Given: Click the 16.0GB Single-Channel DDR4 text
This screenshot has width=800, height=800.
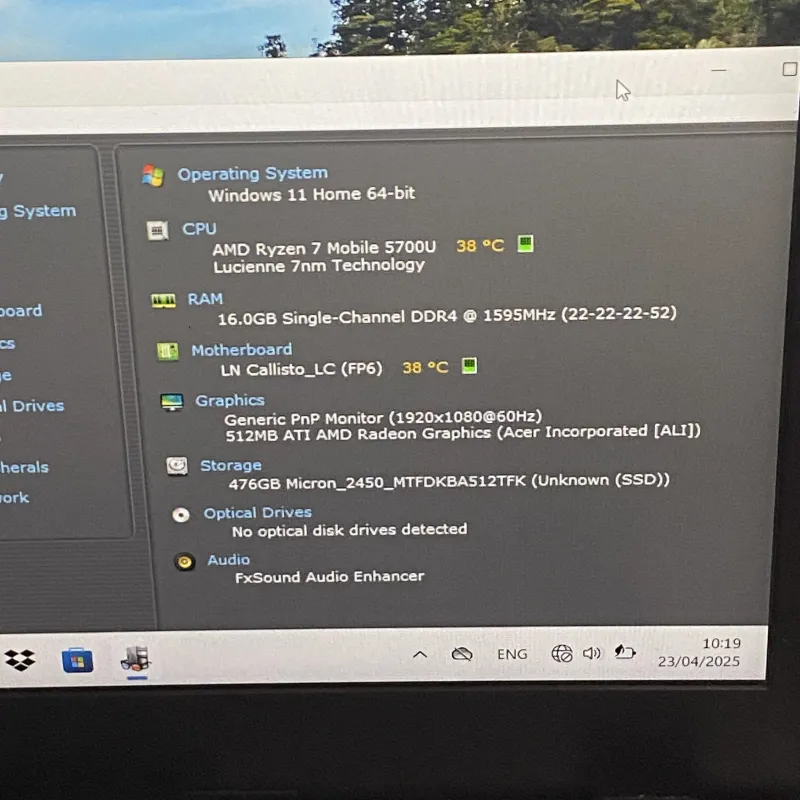Looking at the screenshot, I should pos(447,315).
